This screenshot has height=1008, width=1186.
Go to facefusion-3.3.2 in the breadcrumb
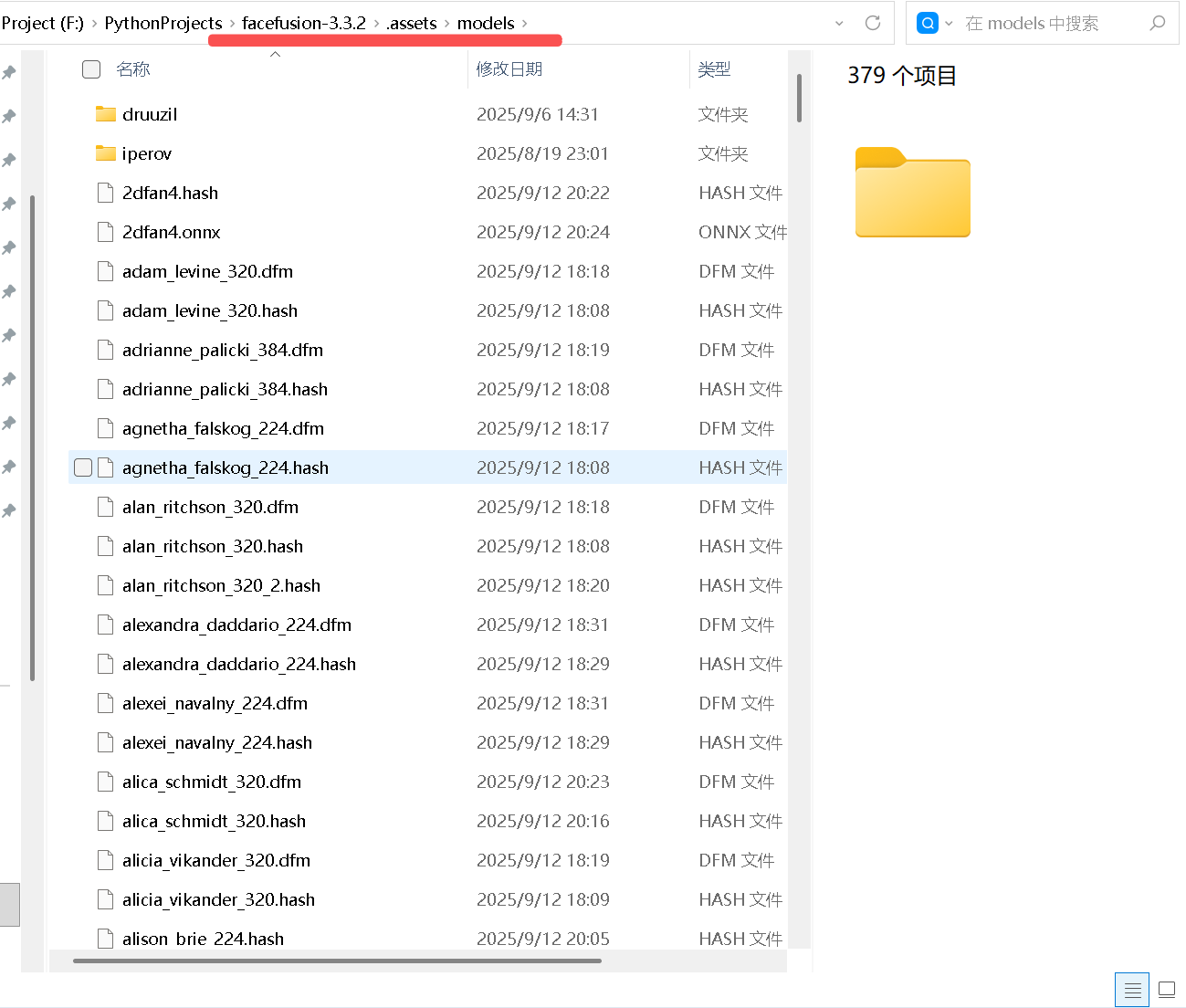304,23
